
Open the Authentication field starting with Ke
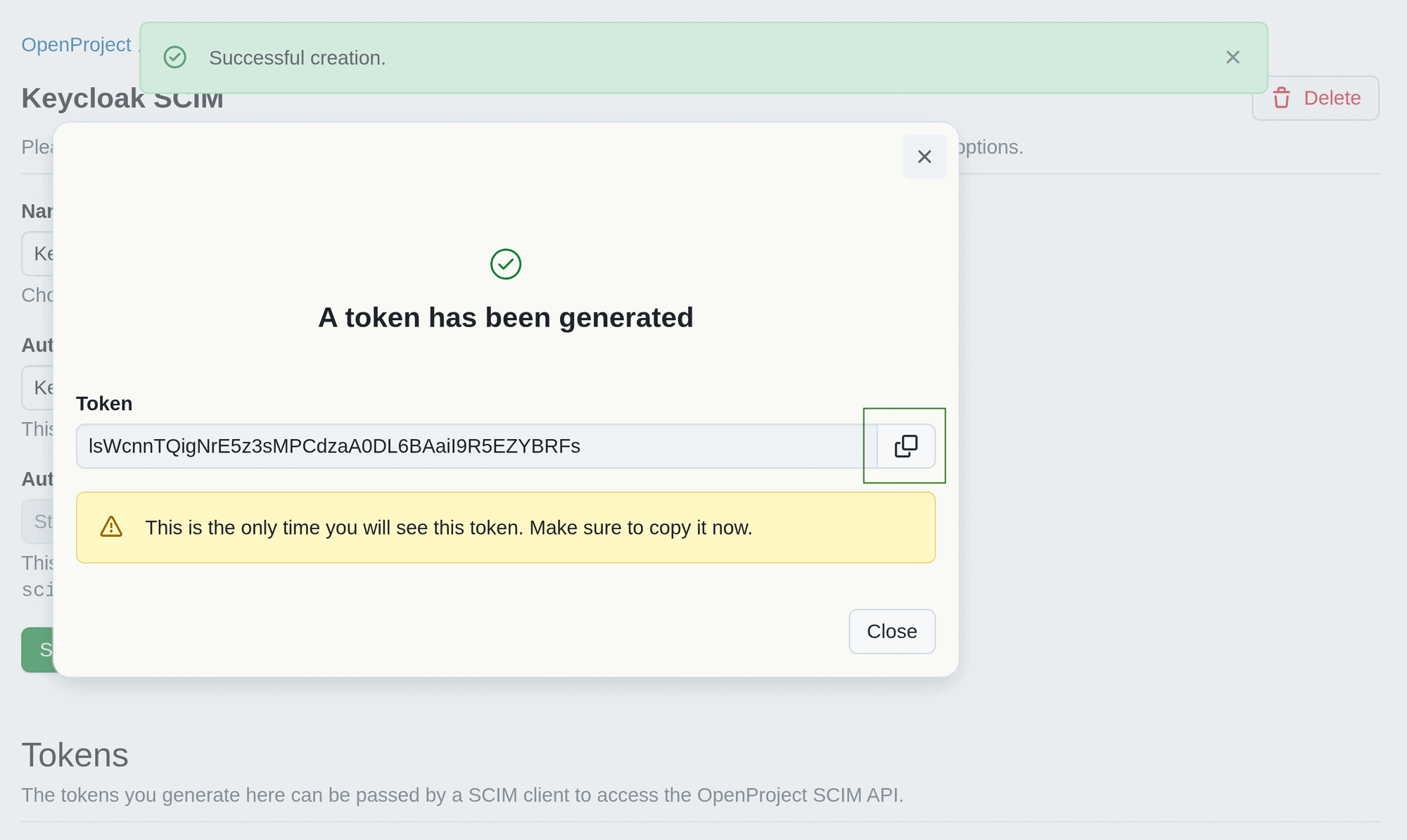tap(39, 388)
